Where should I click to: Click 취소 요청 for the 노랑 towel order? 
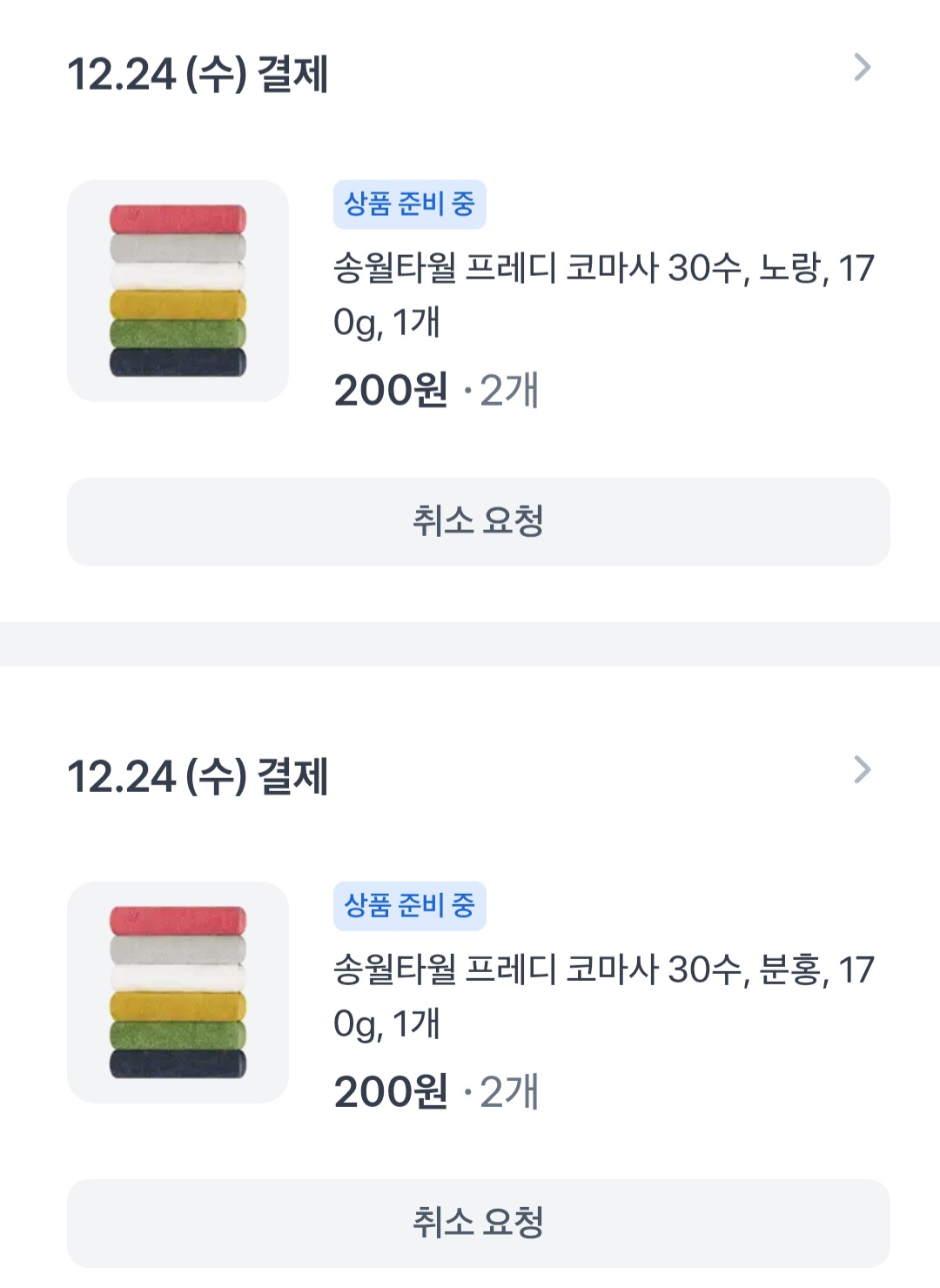(478, 521)
